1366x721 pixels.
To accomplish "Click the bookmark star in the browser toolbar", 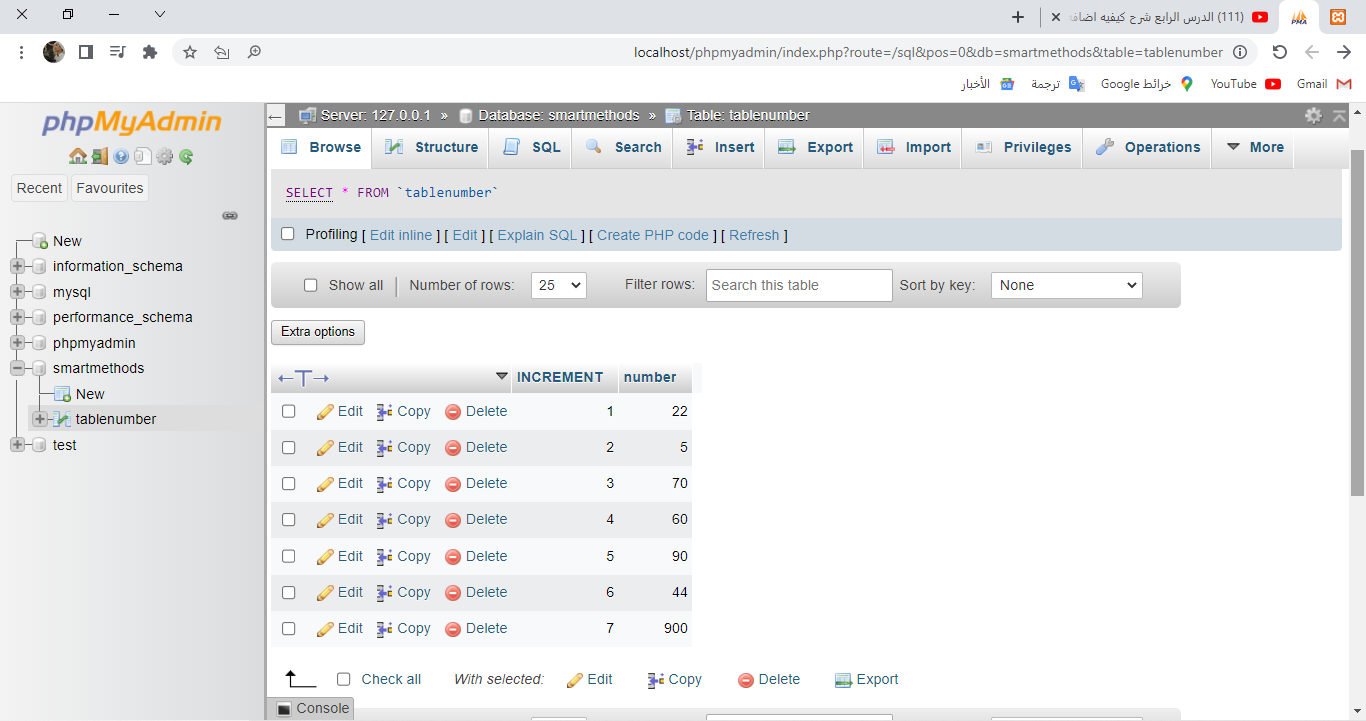I will coord(188,52).
